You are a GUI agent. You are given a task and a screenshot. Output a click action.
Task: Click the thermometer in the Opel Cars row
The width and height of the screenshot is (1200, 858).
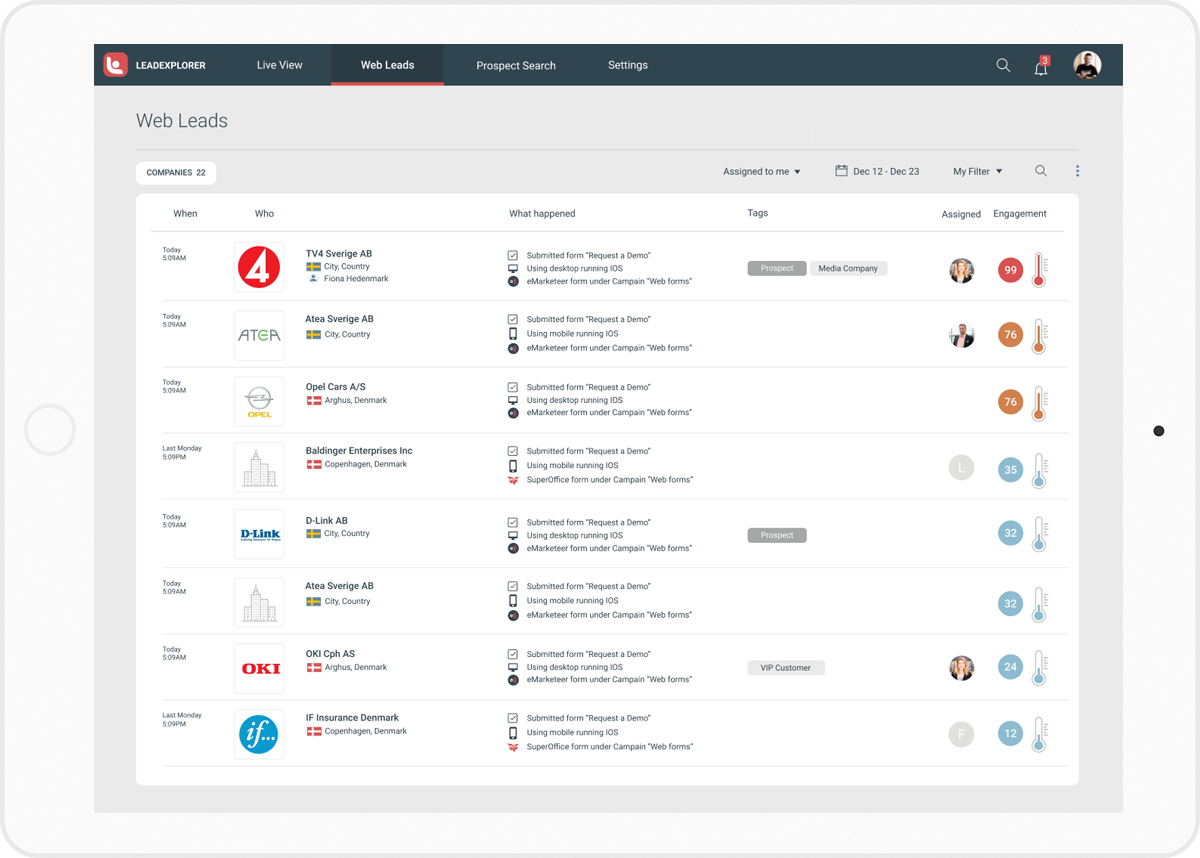1039,403
